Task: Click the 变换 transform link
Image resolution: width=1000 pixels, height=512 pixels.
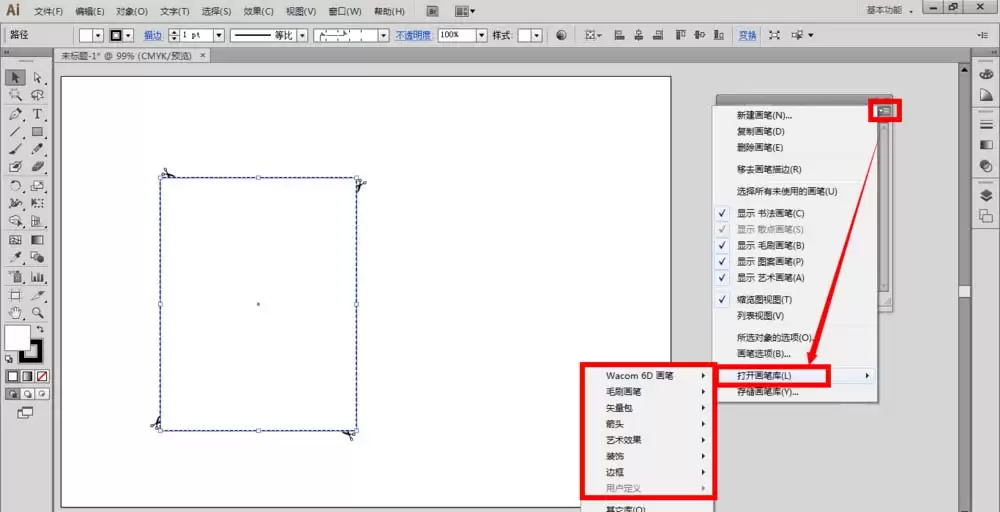Action: 747,35
